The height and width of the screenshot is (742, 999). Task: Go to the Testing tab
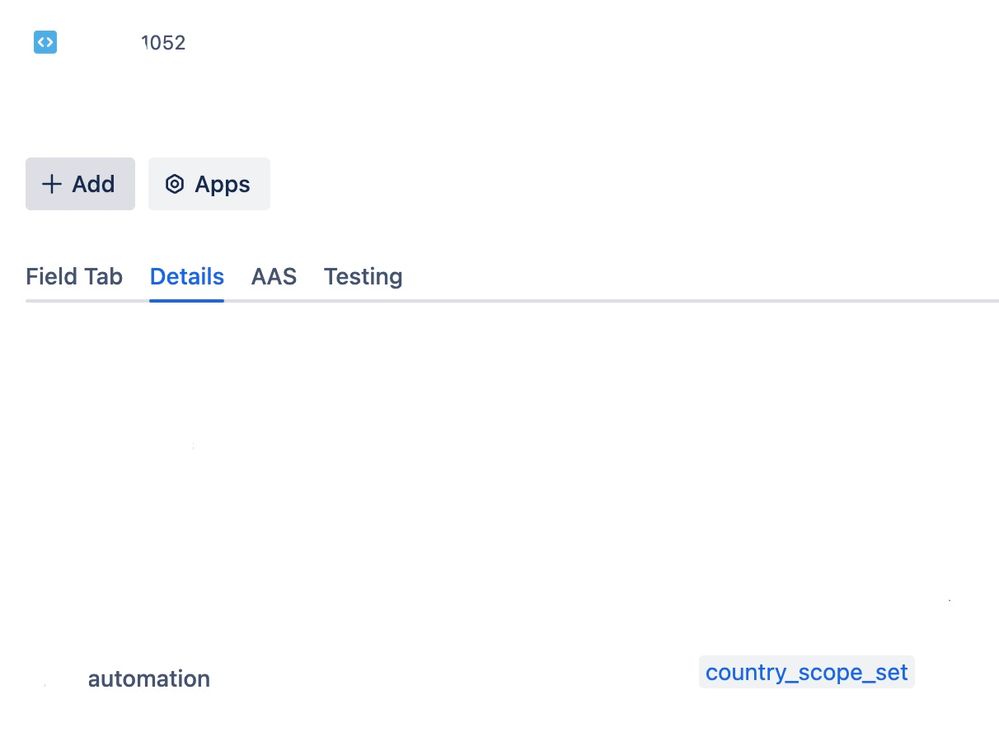click(363, 277)
